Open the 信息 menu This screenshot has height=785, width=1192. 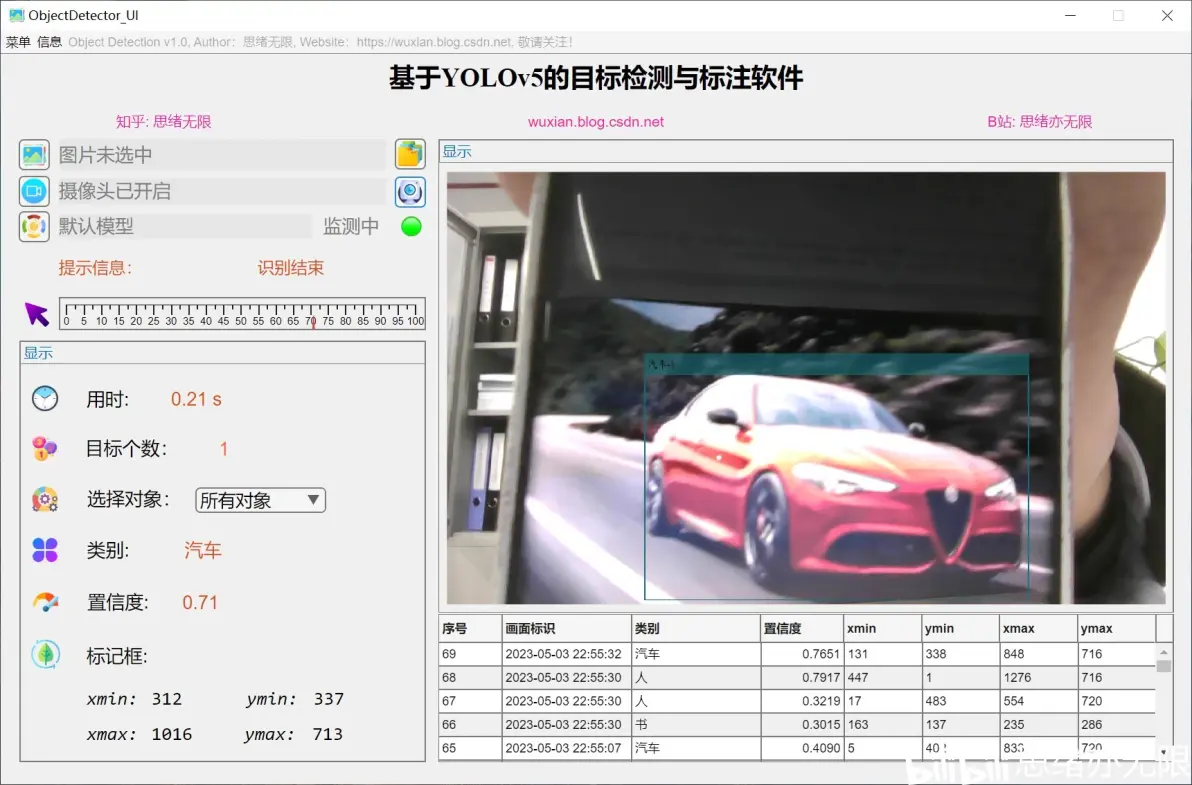[x=49, y=42]
